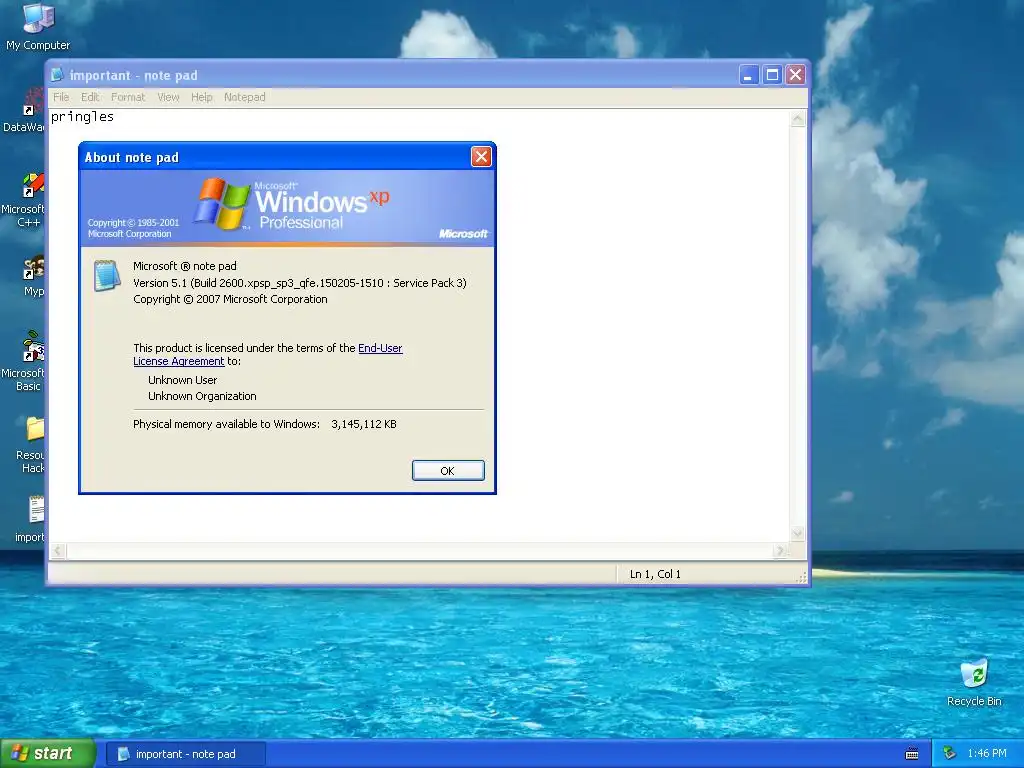Click the notepad title bar icon
Viewport: 1024px width, 768px height.
click(x=57, y=75)
